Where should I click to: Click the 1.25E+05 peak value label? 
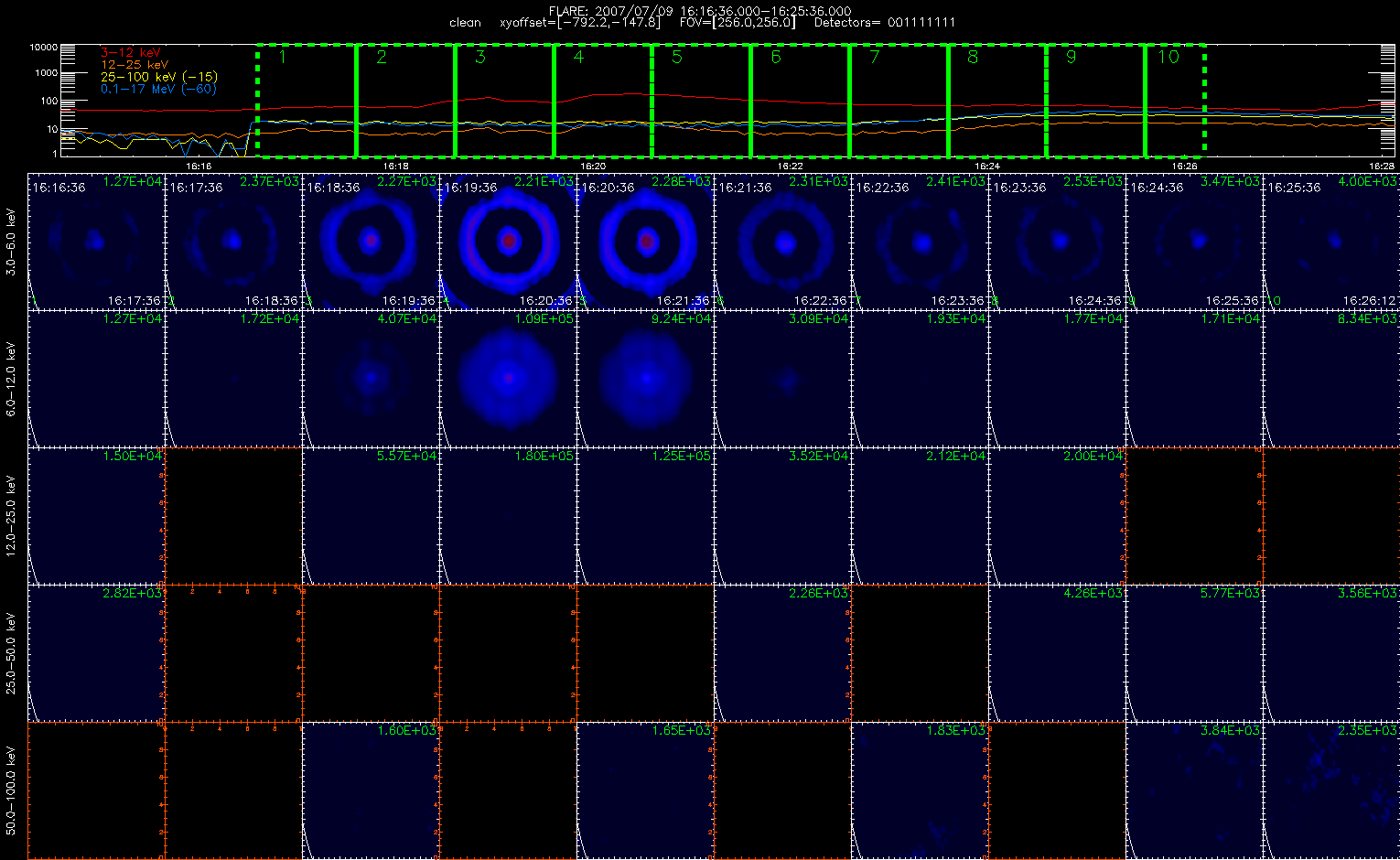pos(682,457)
